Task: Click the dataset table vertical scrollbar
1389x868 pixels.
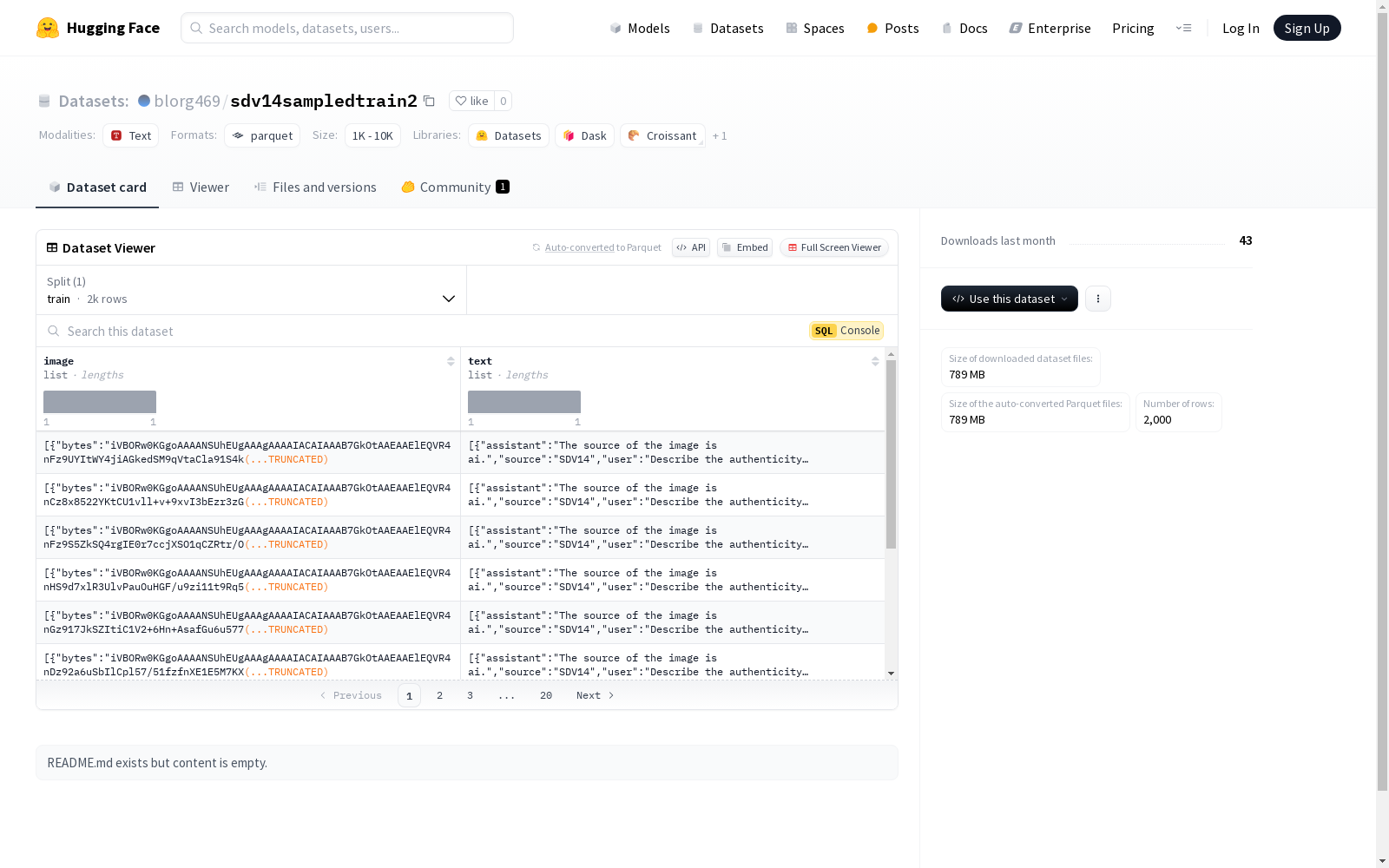Action: point(891,454)
